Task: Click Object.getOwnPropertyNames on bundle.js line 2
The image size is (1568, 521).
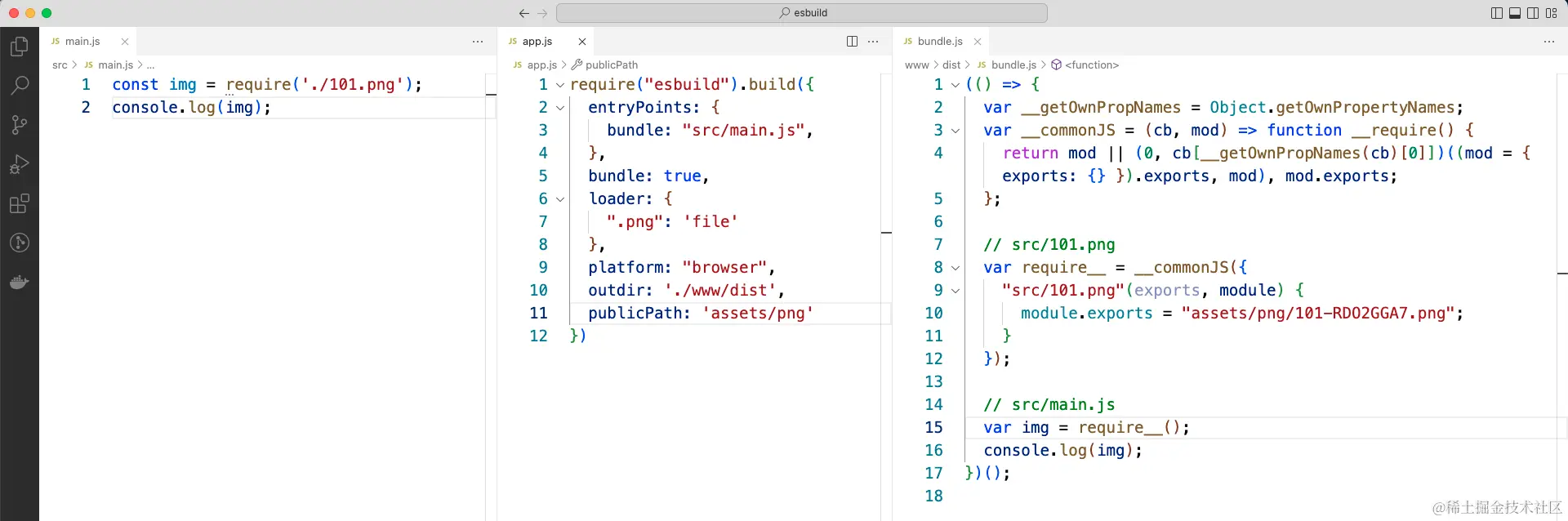Action: pos(1332,107)
